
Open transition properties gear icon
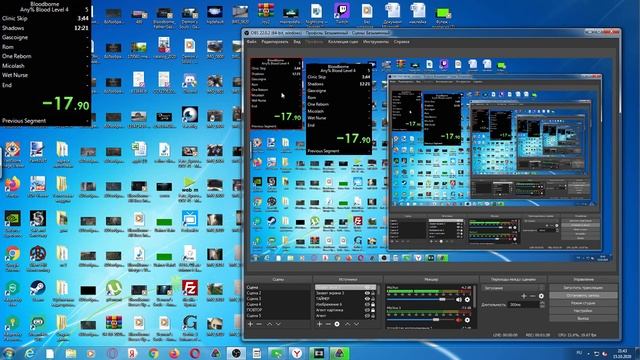pos(541,296)
